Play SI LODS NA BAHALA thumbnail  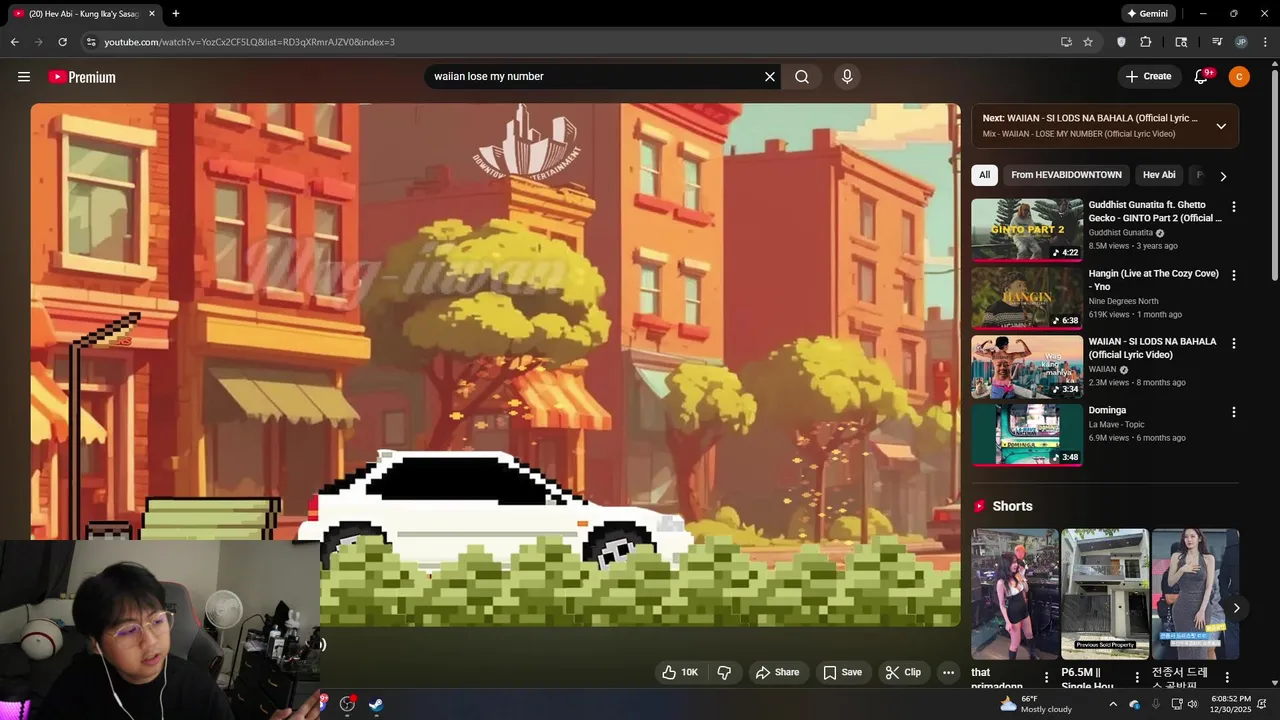(x=1027, y=367)
